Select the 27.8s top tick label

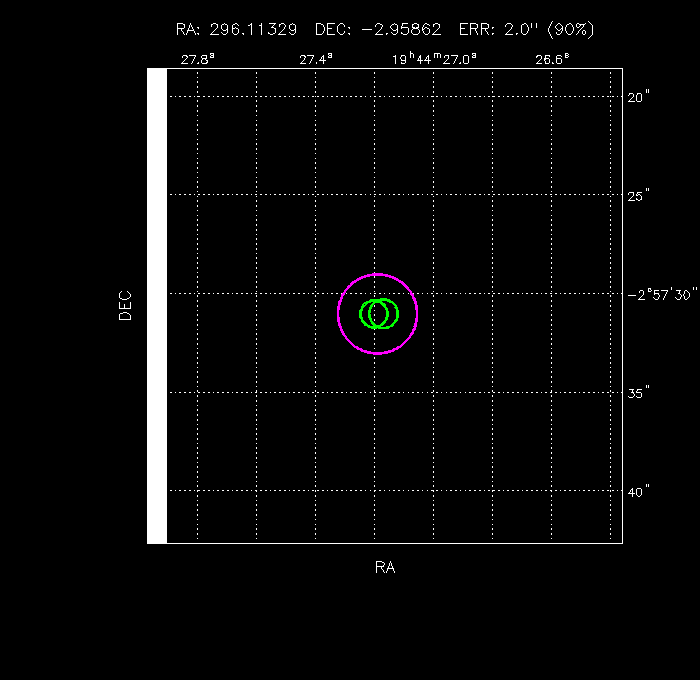(x=197, y=59)
